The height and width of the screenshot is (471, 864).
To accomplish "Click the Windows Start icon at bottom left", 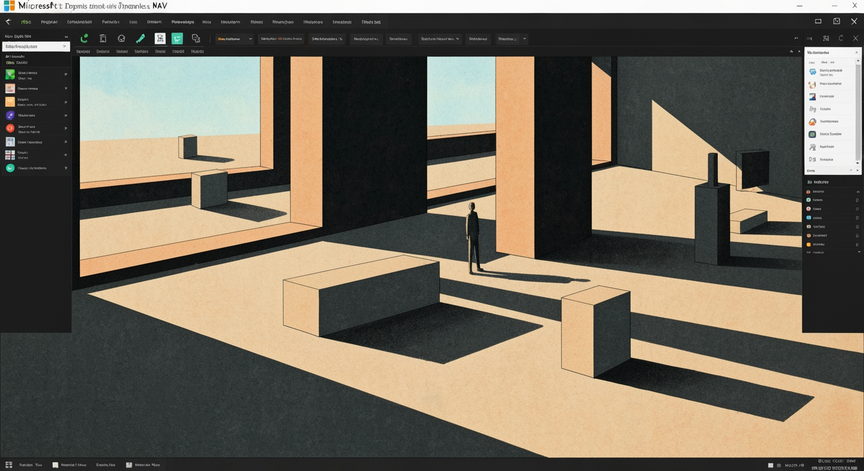I will (8, 465).
